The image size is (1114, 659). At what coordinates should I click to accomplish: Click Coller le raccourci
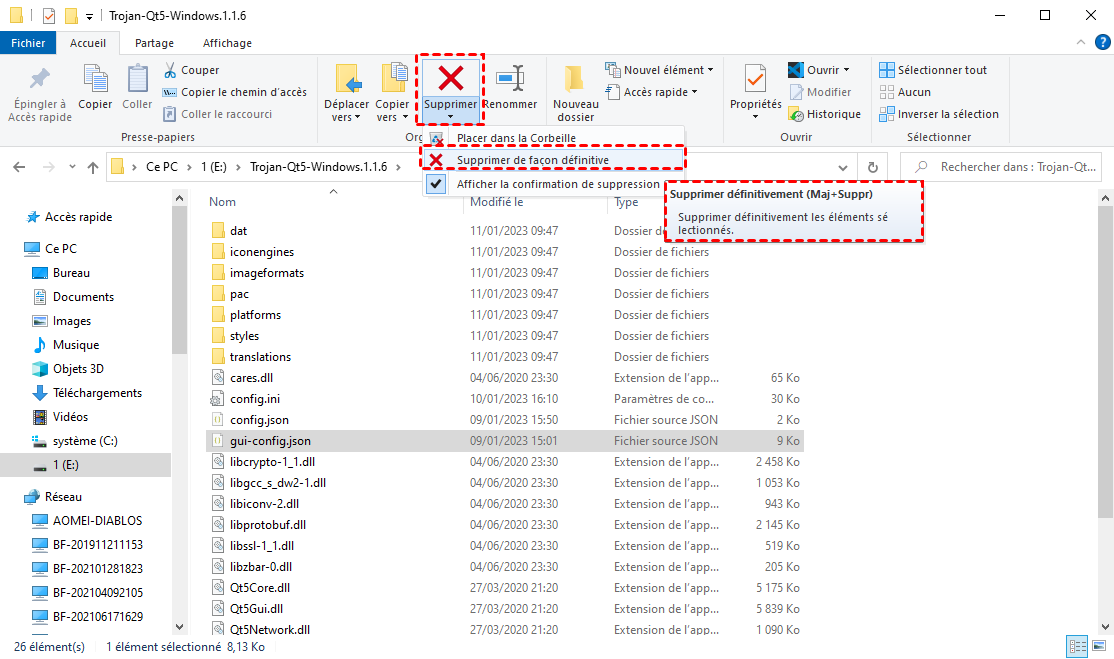tap(217, 114)
